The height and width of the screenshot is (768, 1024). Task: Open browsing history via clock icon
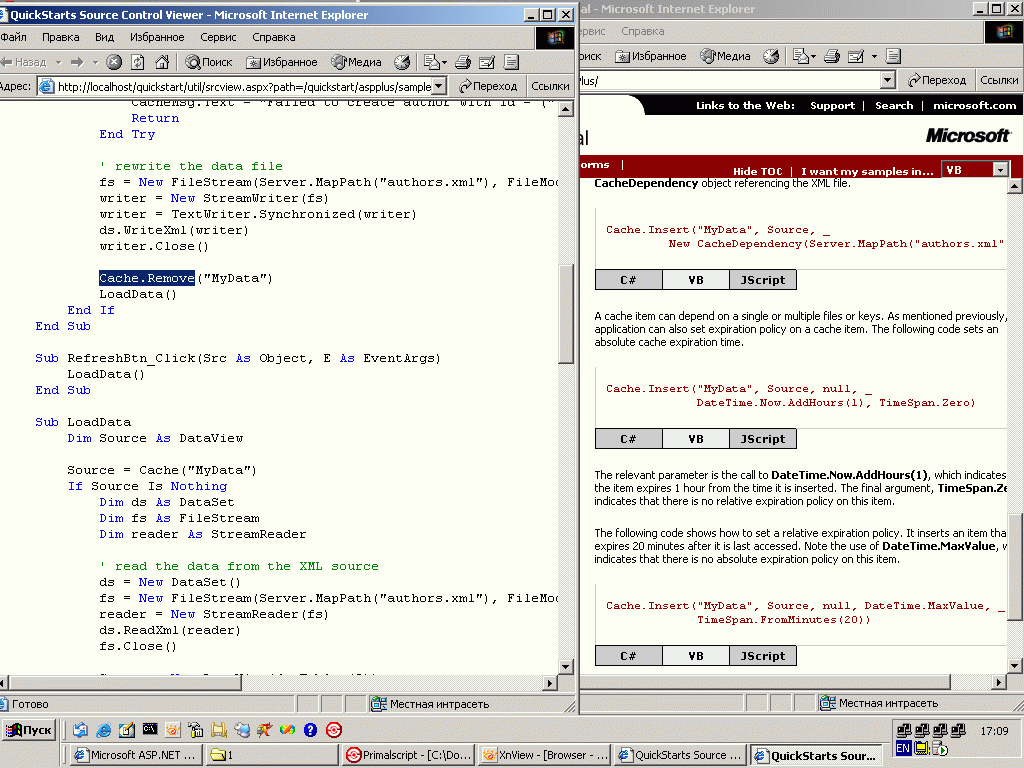402,61
